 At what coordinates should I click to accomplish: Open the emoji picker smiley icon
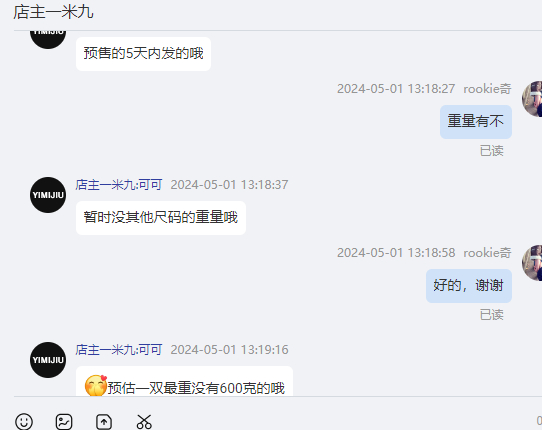click(24, 421)
